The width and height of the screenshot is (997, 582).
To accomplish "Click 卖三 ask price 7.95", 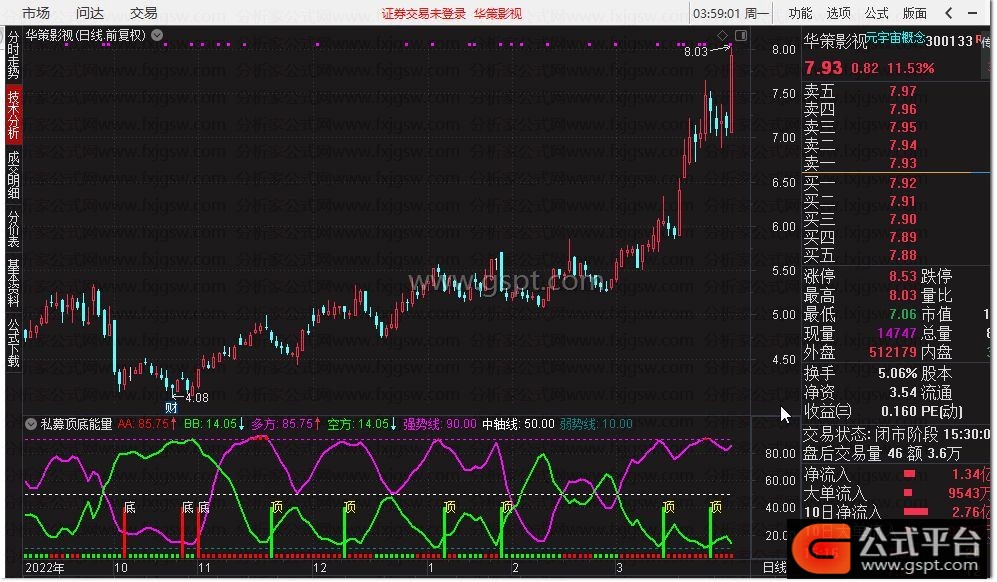I will (x=902, y=127).
